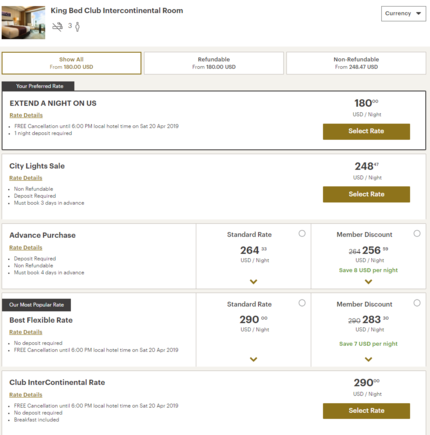Choose Advance Purchase Standard Rate radio button
This screenshot has height=435, width=430.
[302, 233]
